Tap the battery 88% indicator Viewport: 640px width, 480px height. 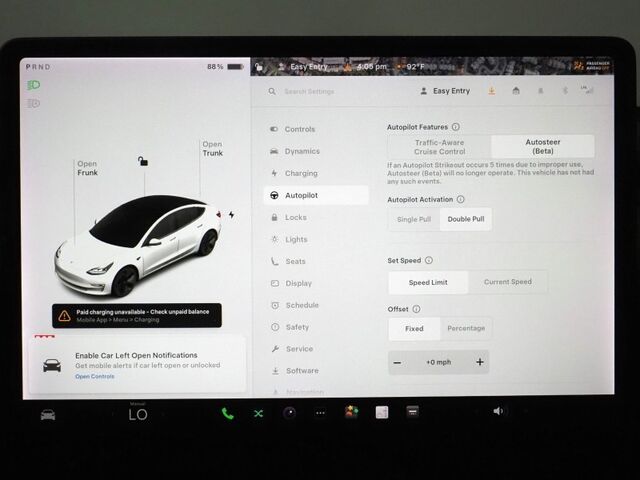coord(225,67)
